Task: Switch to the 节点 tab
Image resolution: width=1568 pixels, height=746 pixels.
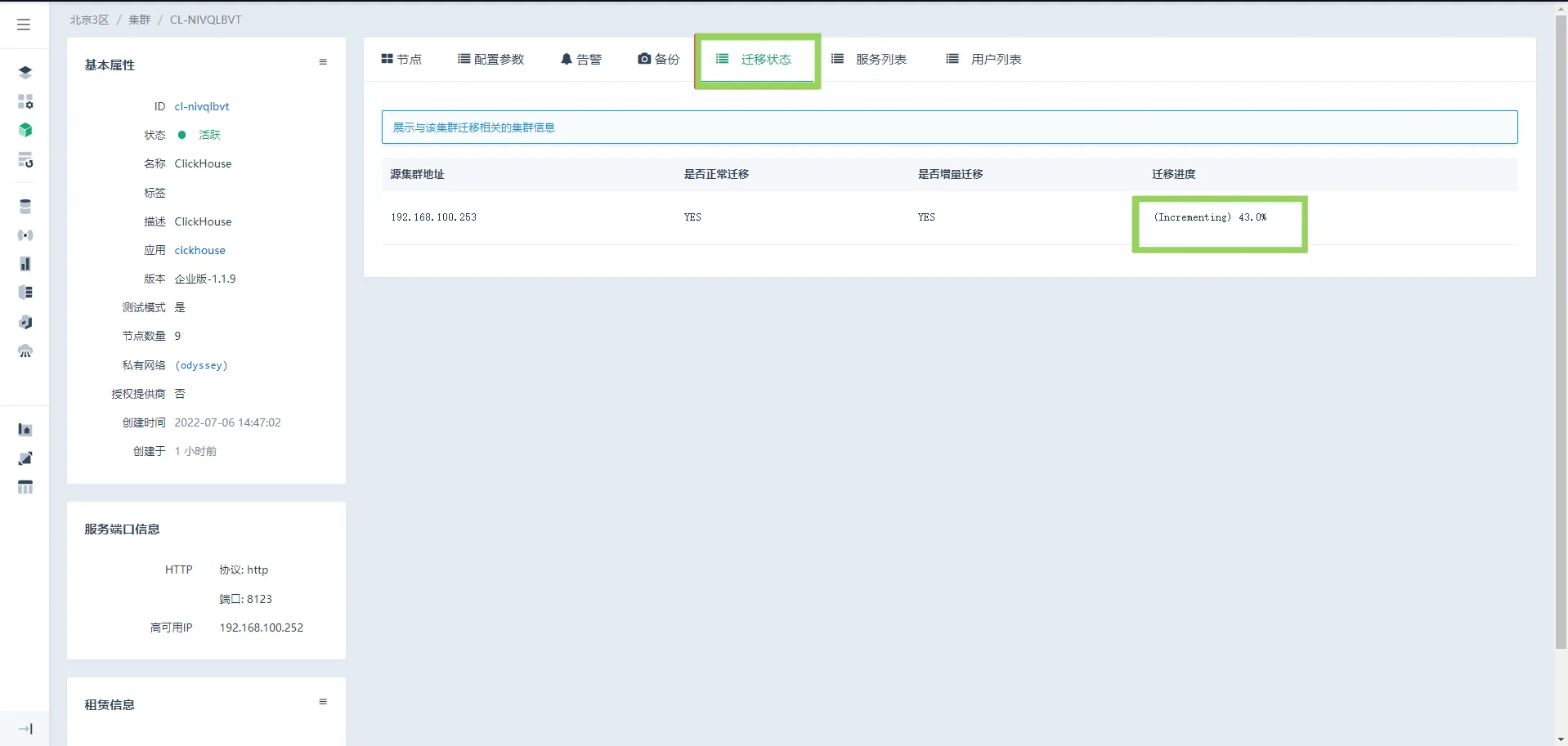Action: pyautogui.click(x=401, y=59)
